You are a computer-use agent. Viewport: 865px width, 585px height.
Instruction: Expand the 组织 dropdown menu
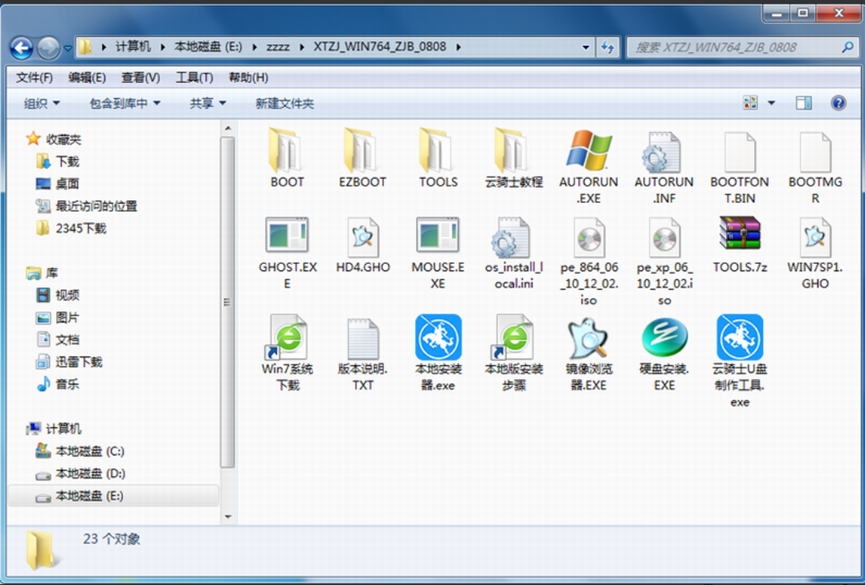42,103
